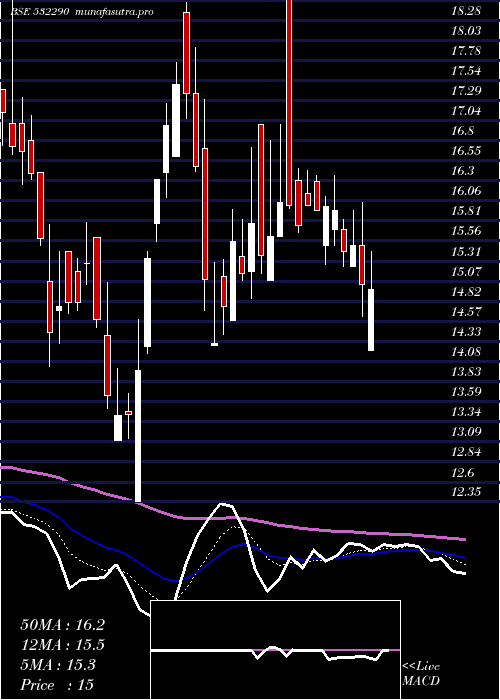The width and height of the screenshot is (500, 700).
Task: Click the 17.04 price level label
Action: (x=466, y=111)
